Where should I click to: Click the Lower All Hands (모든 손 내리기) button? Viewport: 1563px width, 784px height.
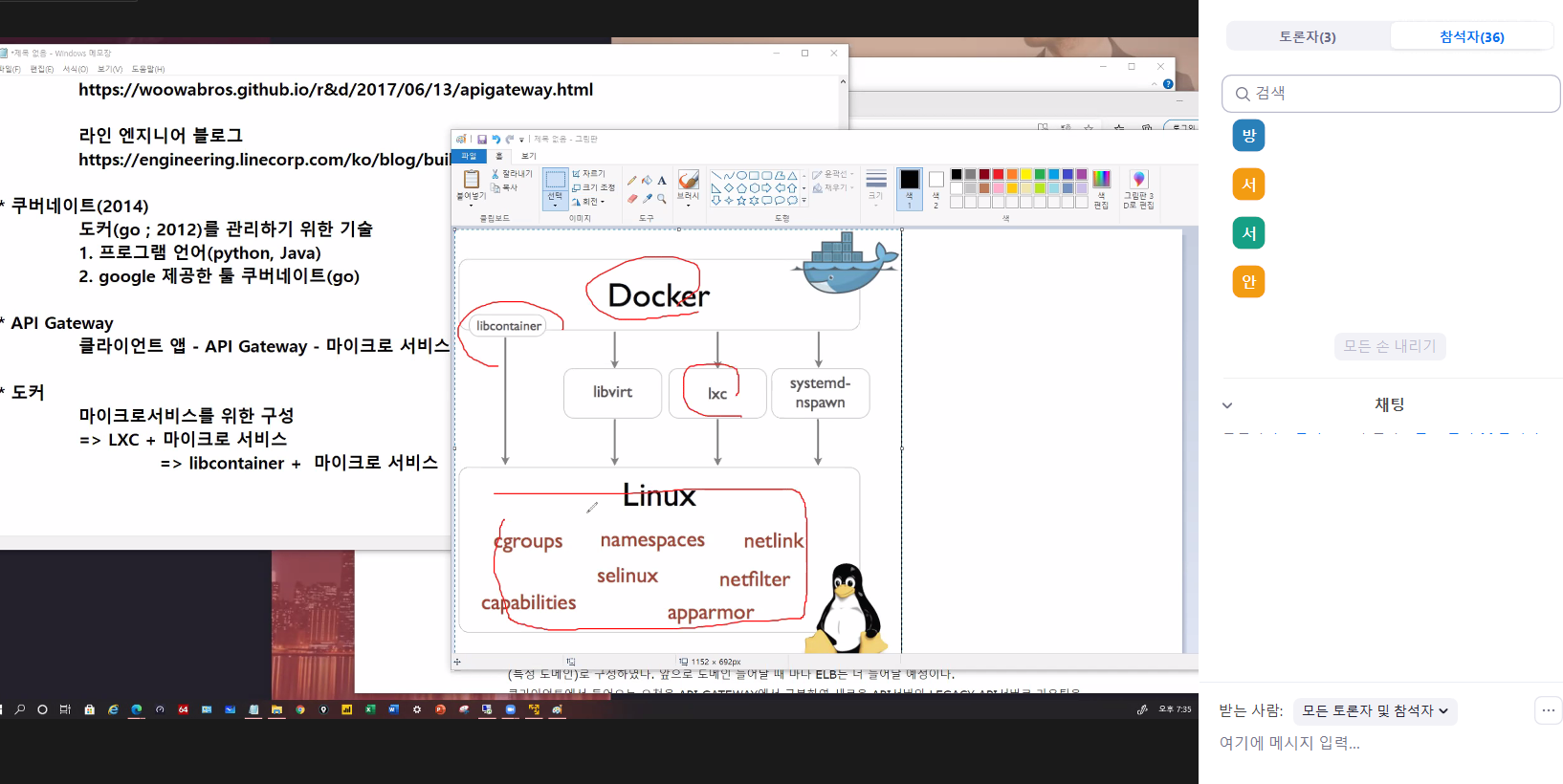click(x=1389, y=346)
